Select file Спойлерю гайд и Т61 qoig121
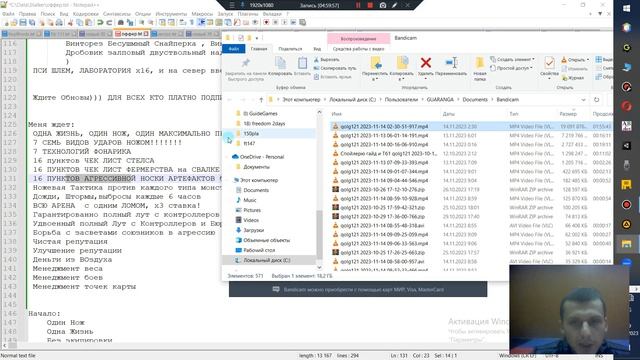The width and height of the screenshot is (640, 360). pyautogui.click(x=384, y=153)
